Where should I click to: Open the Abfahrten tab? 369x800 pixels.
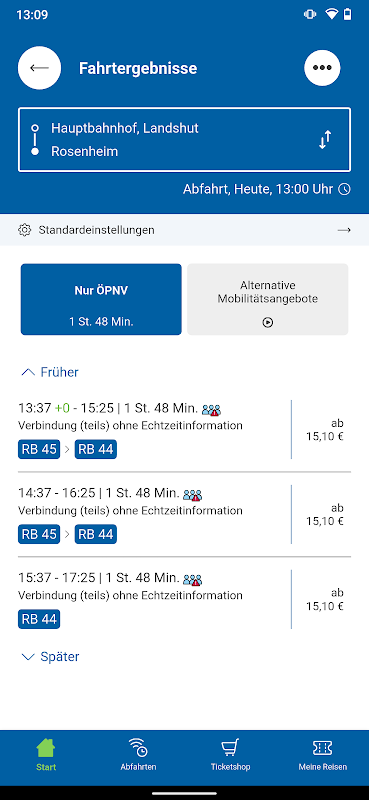point(138,755)
